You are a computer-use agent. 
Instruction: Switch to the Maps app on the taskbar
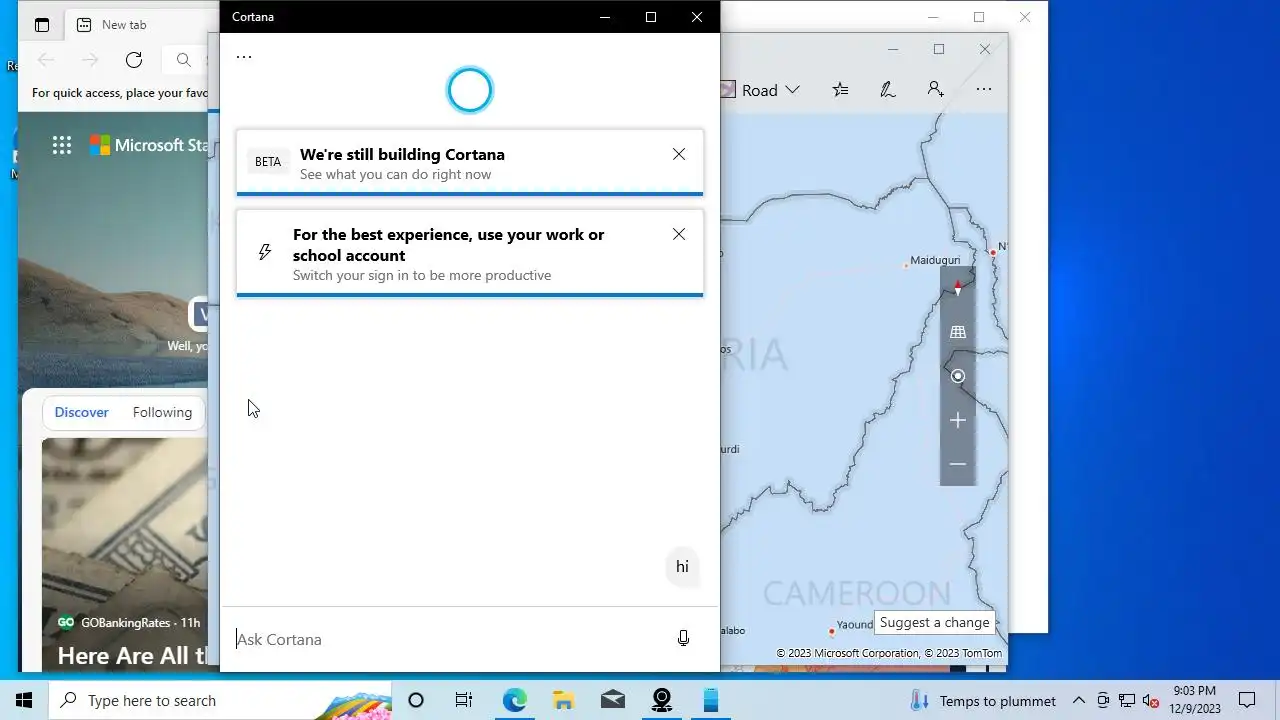662,700
